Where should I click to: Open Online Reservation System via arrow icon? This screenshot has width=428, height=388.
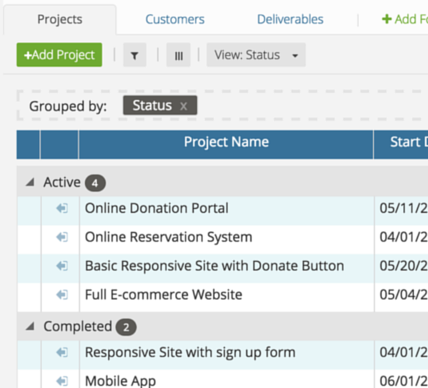[62, 237]
